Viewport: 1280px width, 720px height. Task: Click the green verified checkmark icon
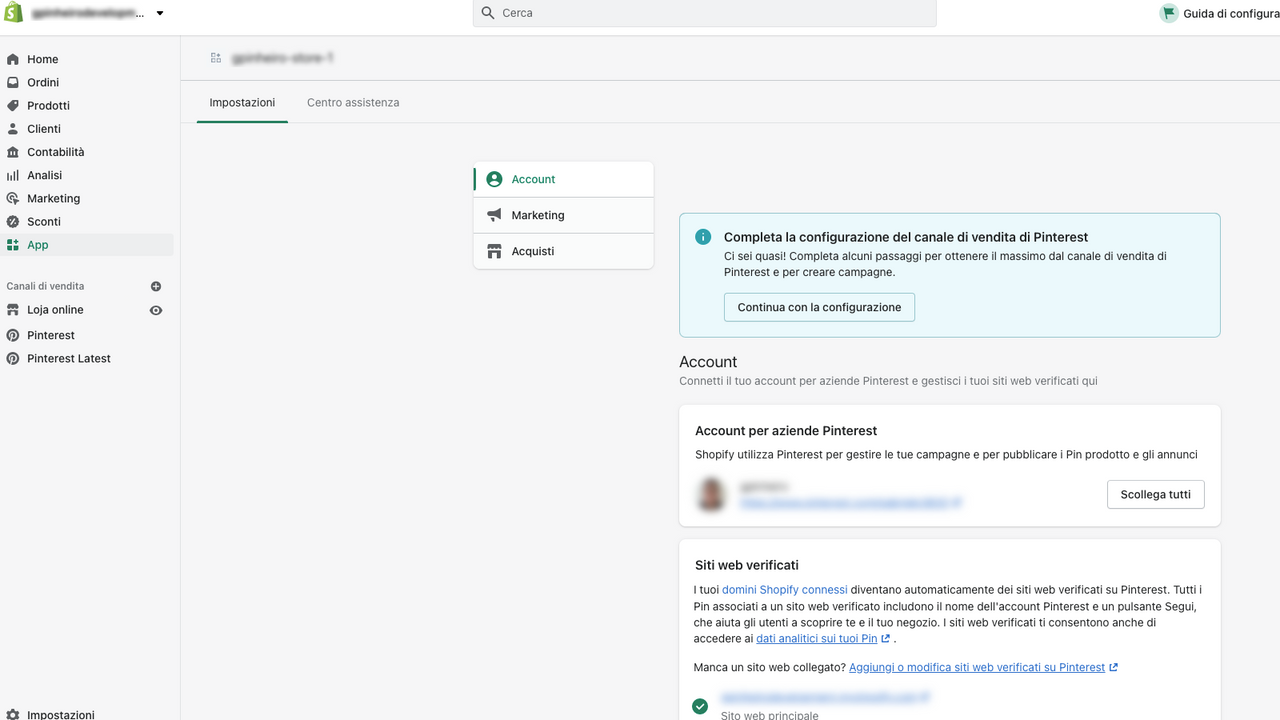[x=700, y=706]
